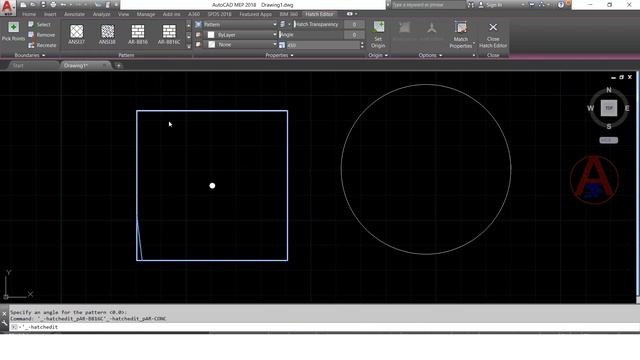Close the Hatch Editor
This screenshot has width=640, height=360.
pyautogui.click(x=493, y=35)
